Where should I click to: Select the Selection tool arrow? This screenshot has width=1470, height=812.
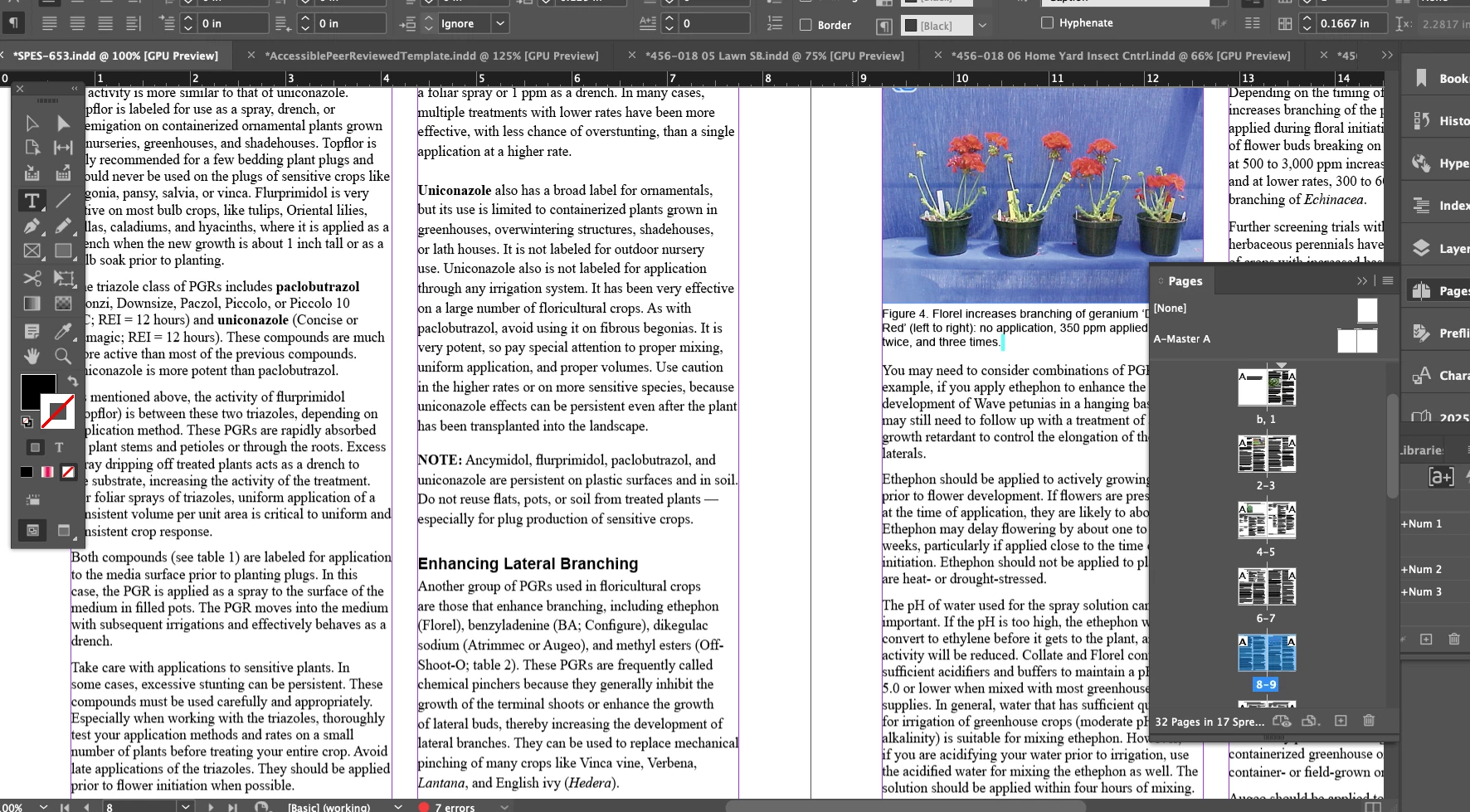32,124
